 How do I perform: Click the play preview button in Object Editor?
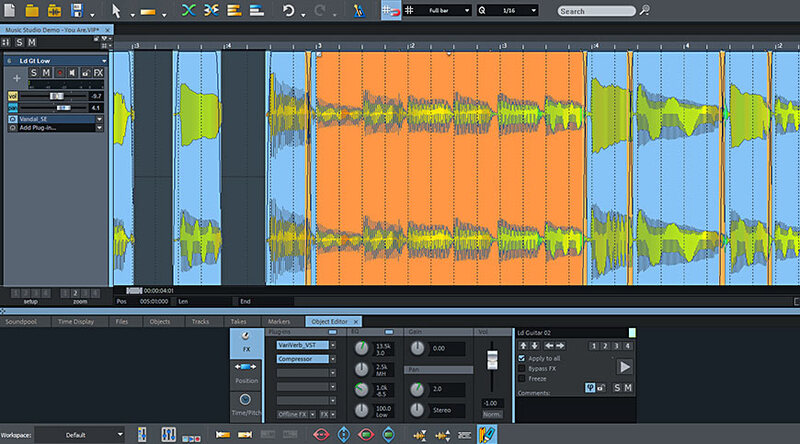point(625,367)
